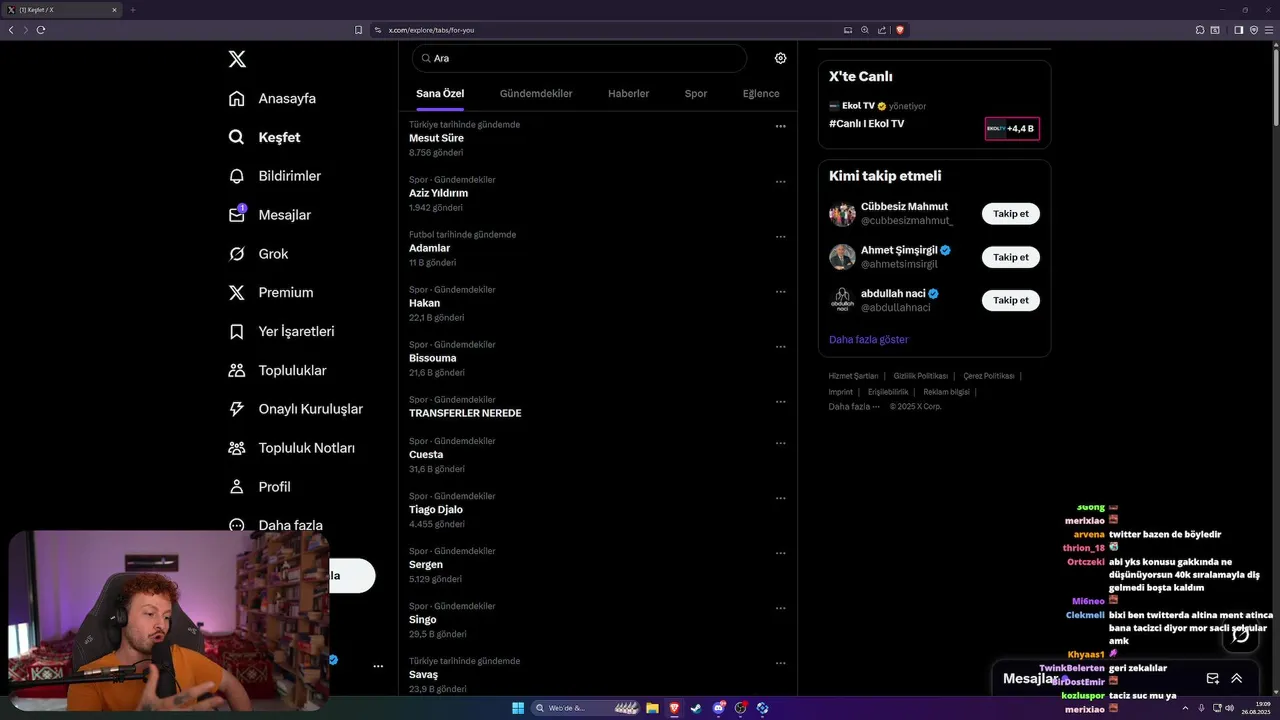Open Hizmet Şartları link
The height and width of the screenshot is (720, 1280).
click(x=853, y=376)
